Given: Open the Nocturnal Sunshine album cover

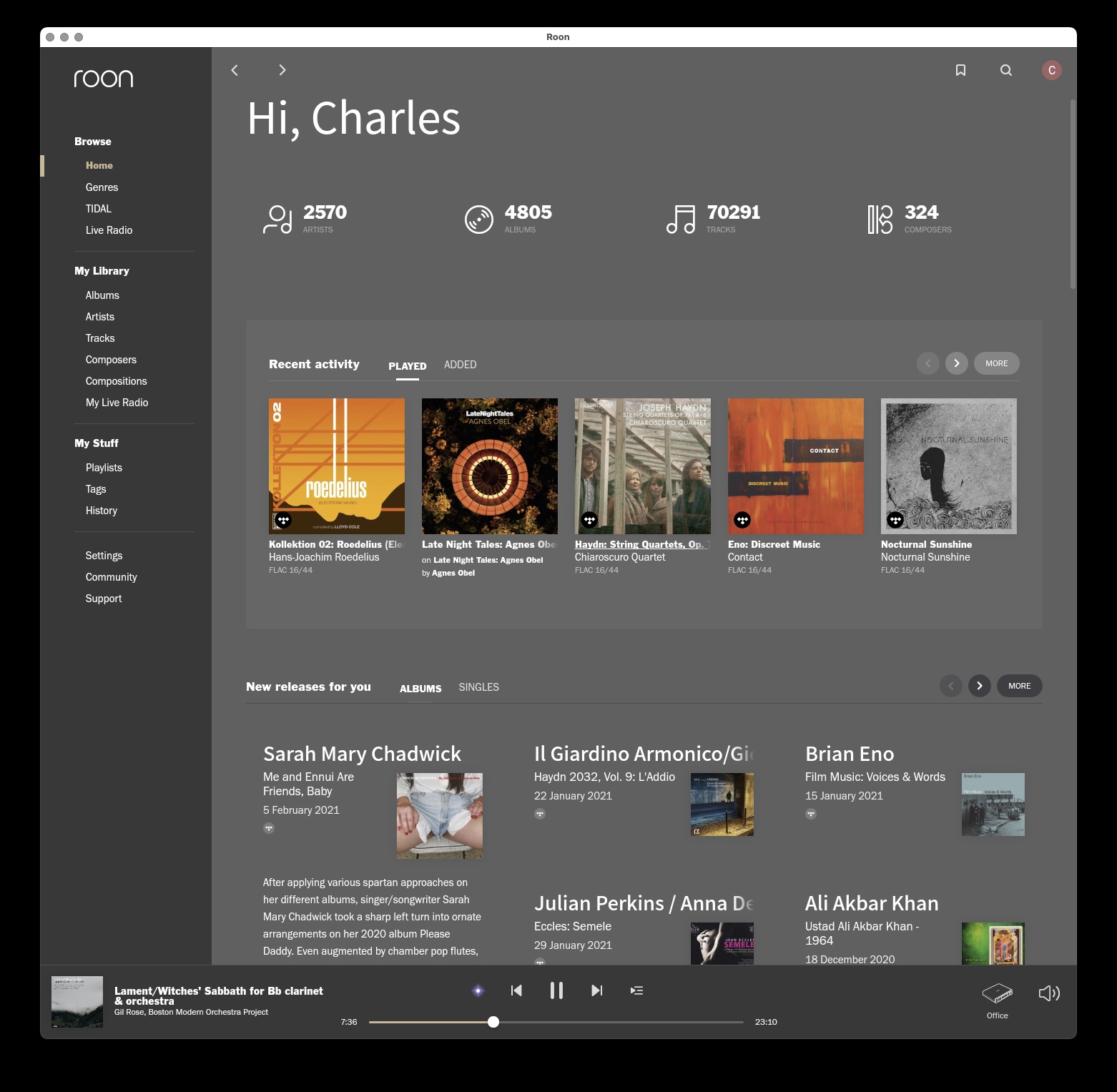Looking at the screenshot, I should click(949, 466).
